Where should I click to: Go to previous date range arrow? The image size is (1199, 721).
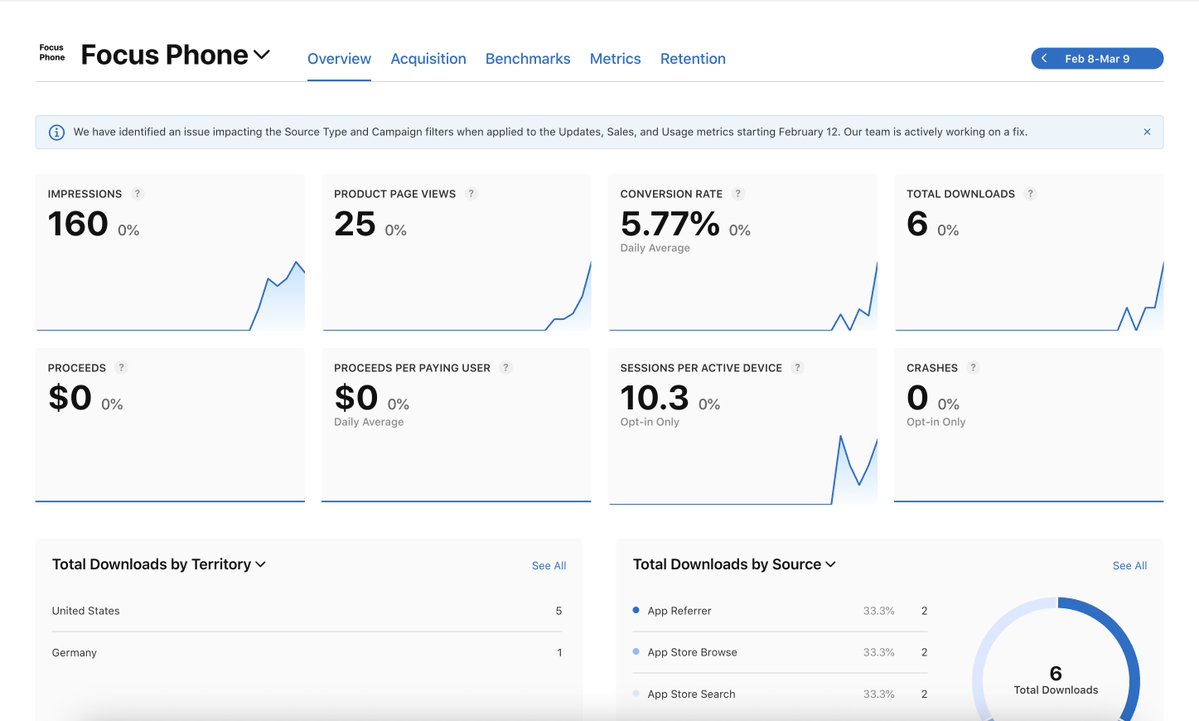pyautogui.click(x=1045, y=59)
